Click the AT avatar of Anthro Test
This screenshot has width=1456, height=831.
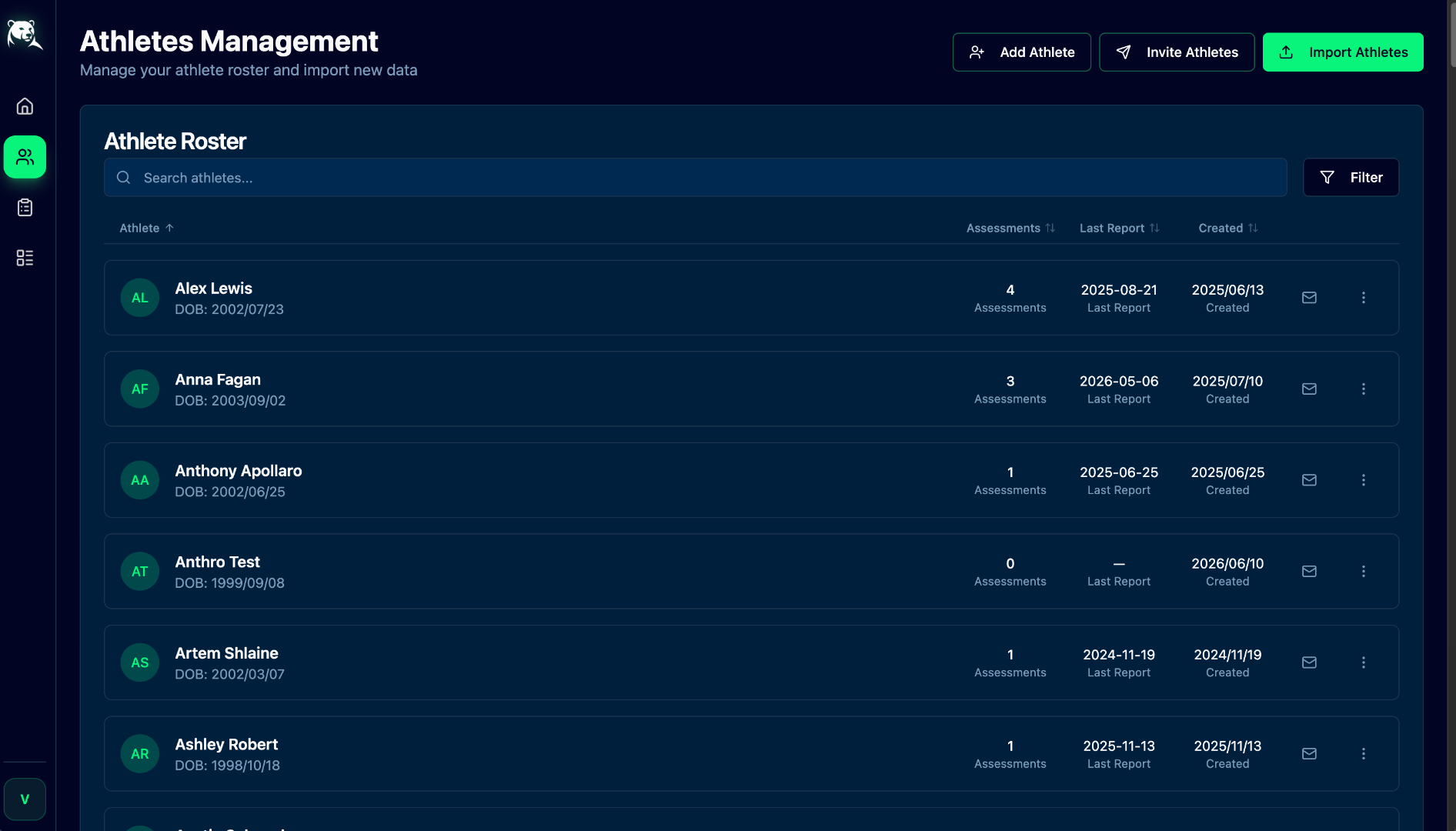[139, 572]
